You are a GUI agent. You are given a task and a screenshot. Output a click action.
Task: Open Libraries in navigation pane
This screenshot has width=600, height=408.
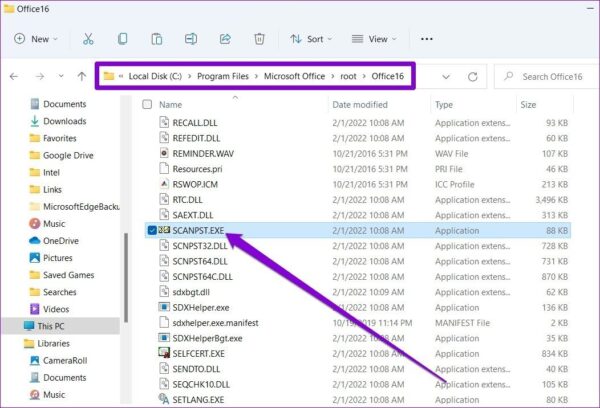(x=53, y=343)
